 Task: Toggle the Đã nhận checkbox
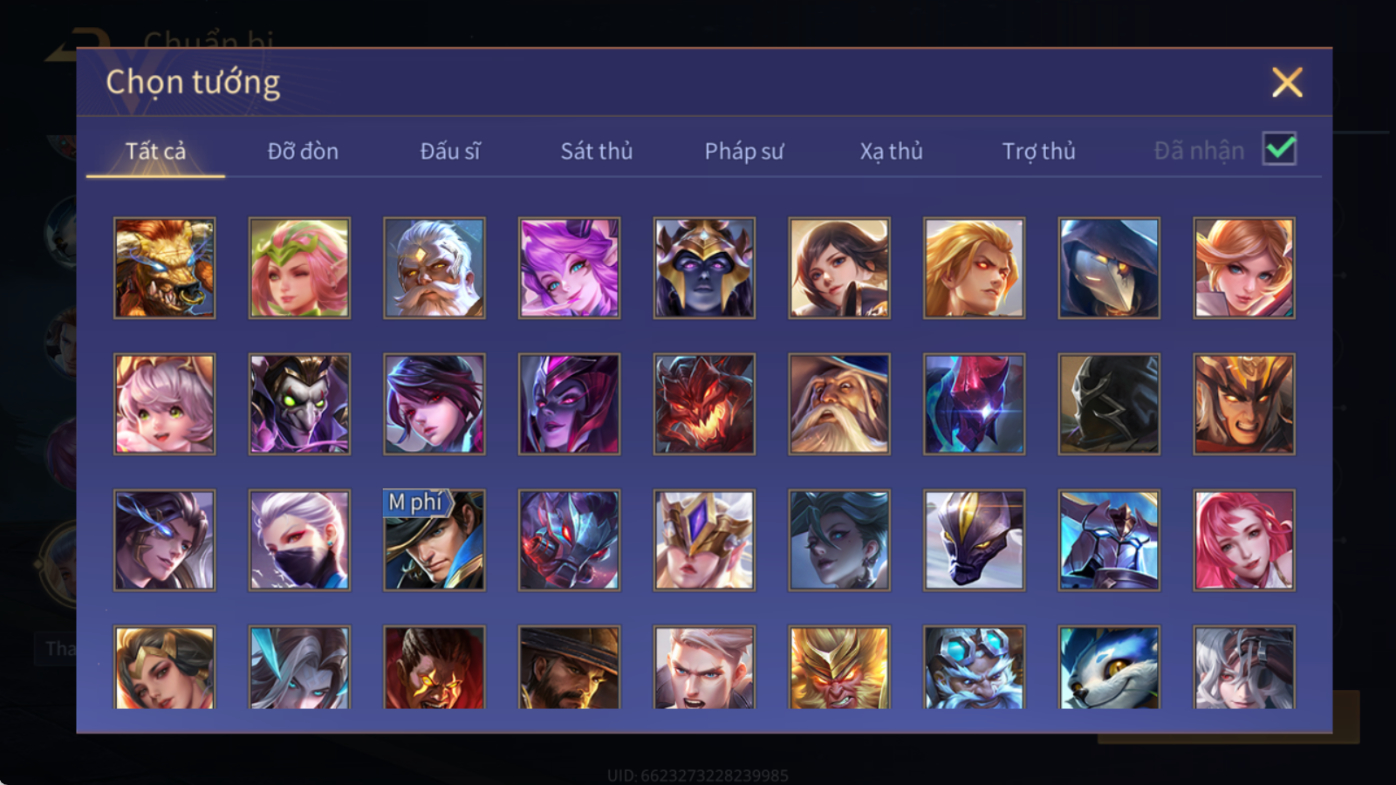click(1279, 149)
